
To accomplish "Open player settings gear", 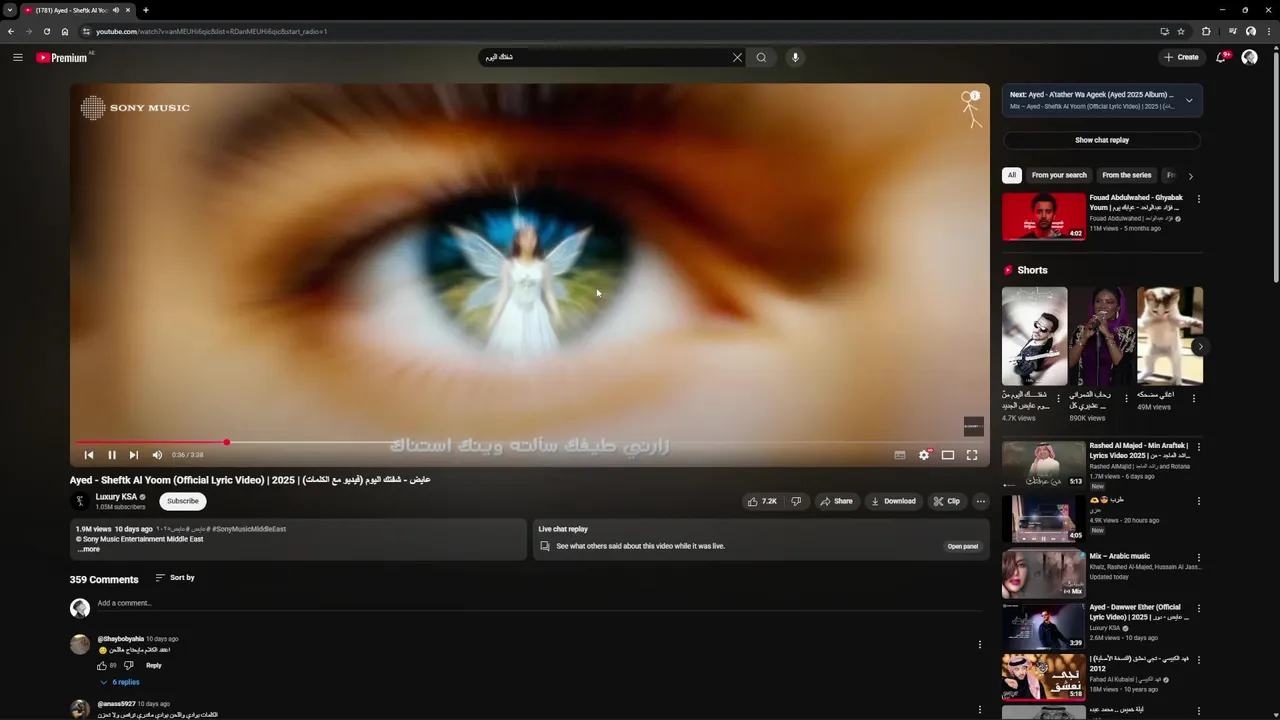I will 924,455.
